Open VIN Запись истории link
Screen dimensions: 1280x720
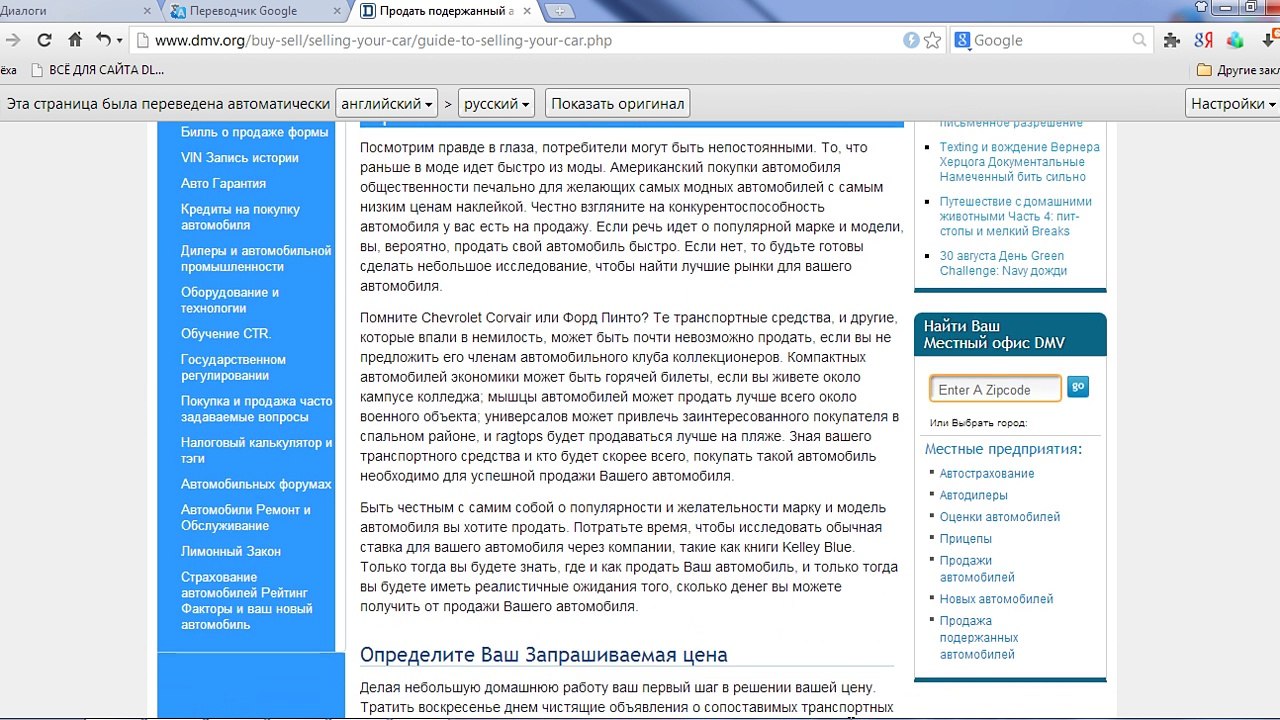(x=240, y=158)
